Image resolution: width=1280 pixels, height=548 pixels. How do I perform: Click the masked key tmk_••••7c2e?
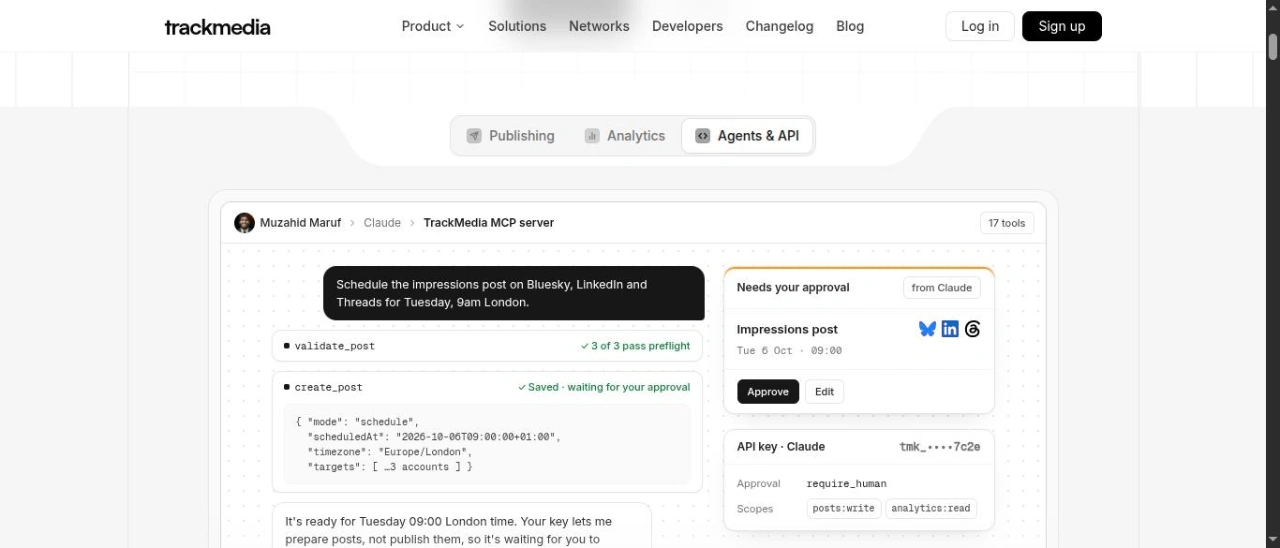coord(940,447)
